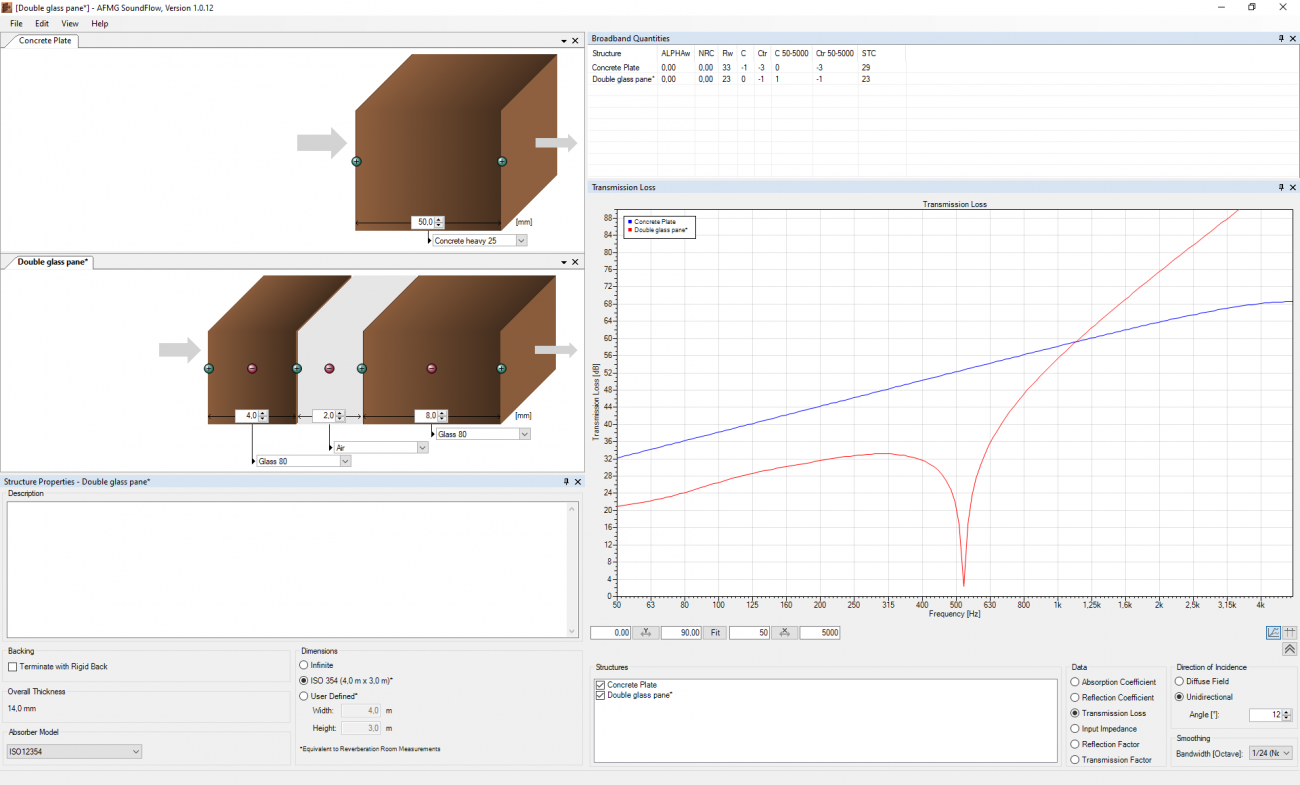
Task: Click the 4,0 mm thickness stepper arrows
Action: (262, 415)
